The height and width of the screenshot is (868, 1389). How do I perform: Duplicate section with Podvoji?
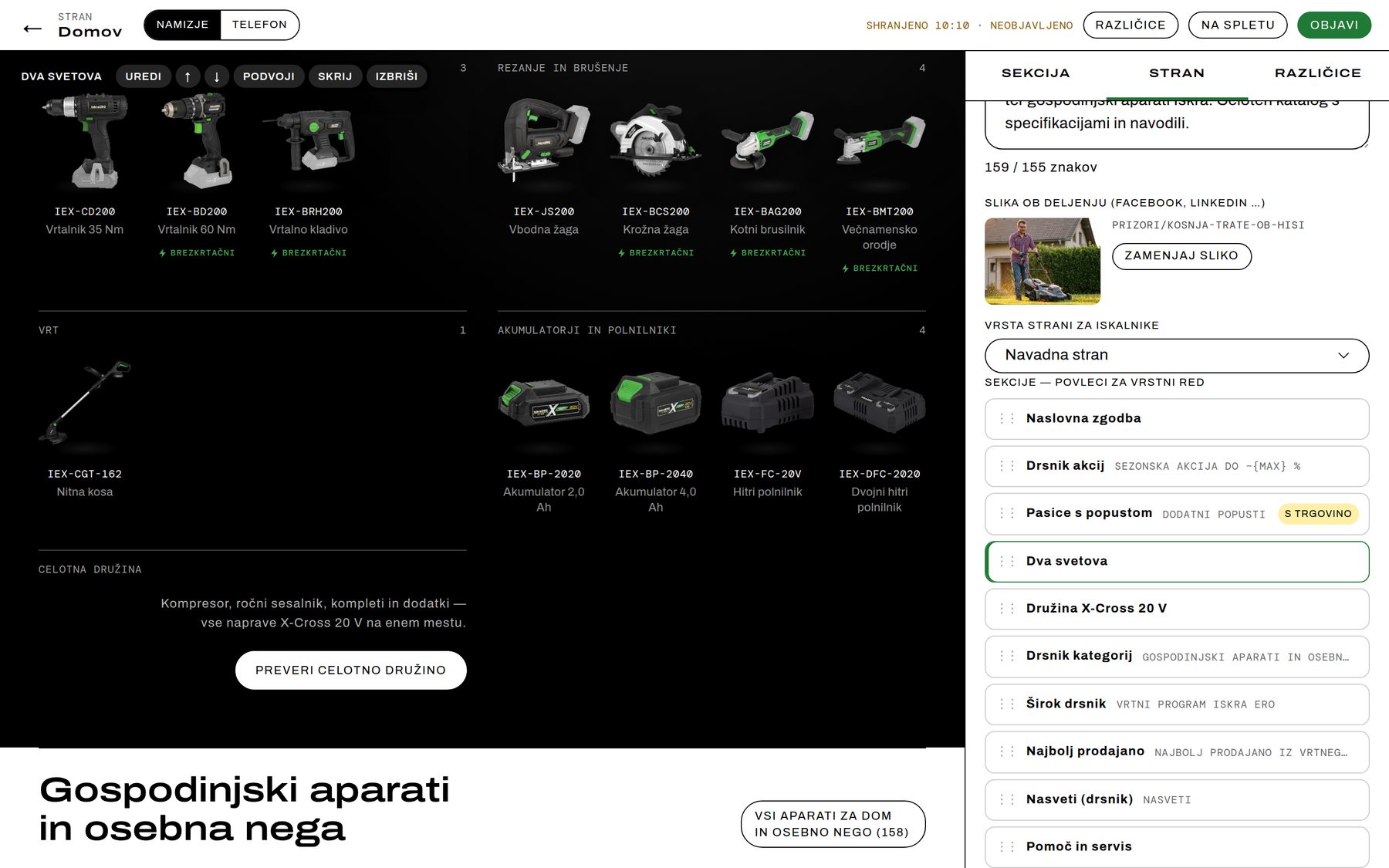[x=269, y=76]
